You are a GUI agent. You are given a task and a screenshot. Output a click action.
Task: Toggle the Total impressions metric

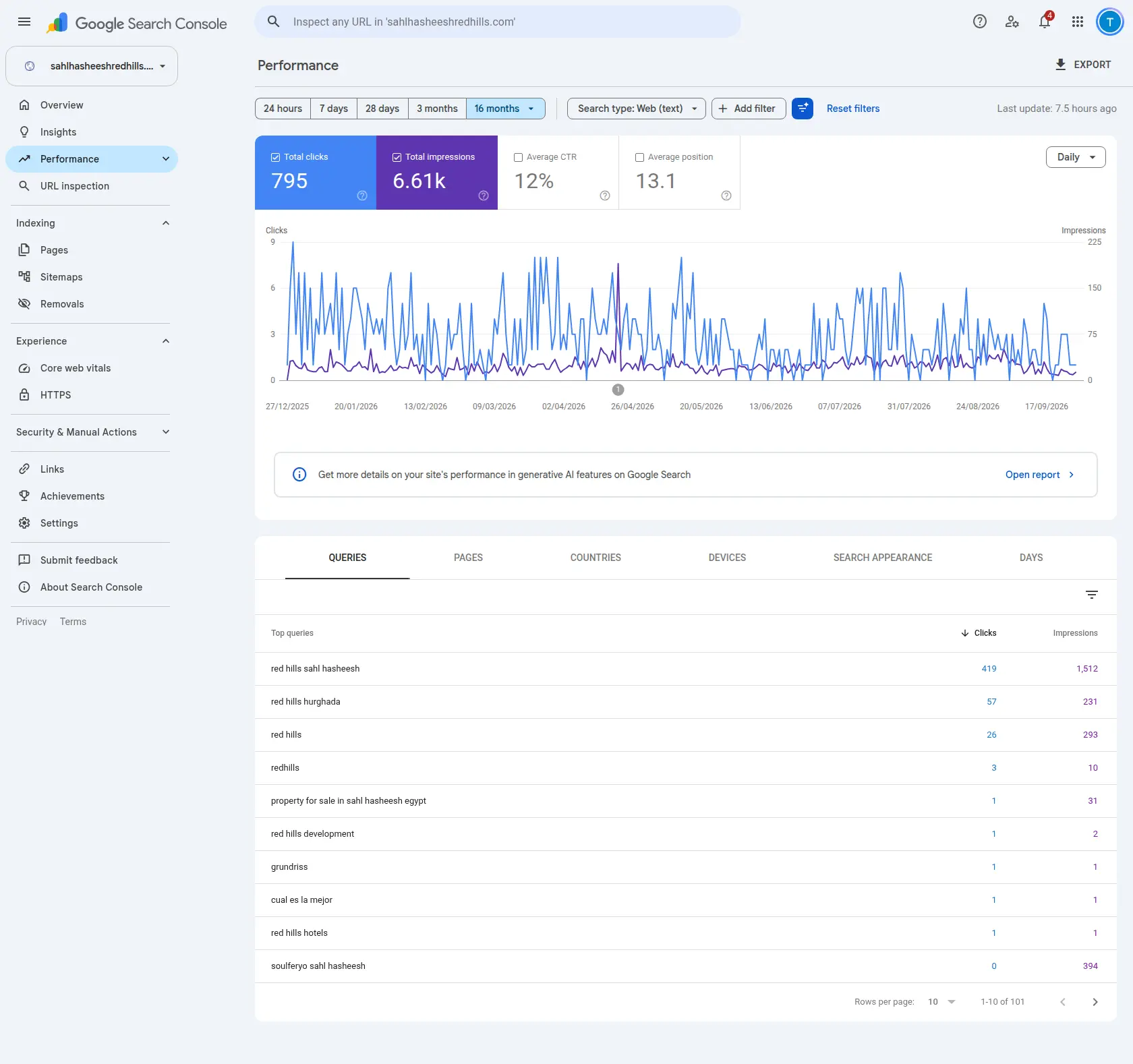point(437,173)
